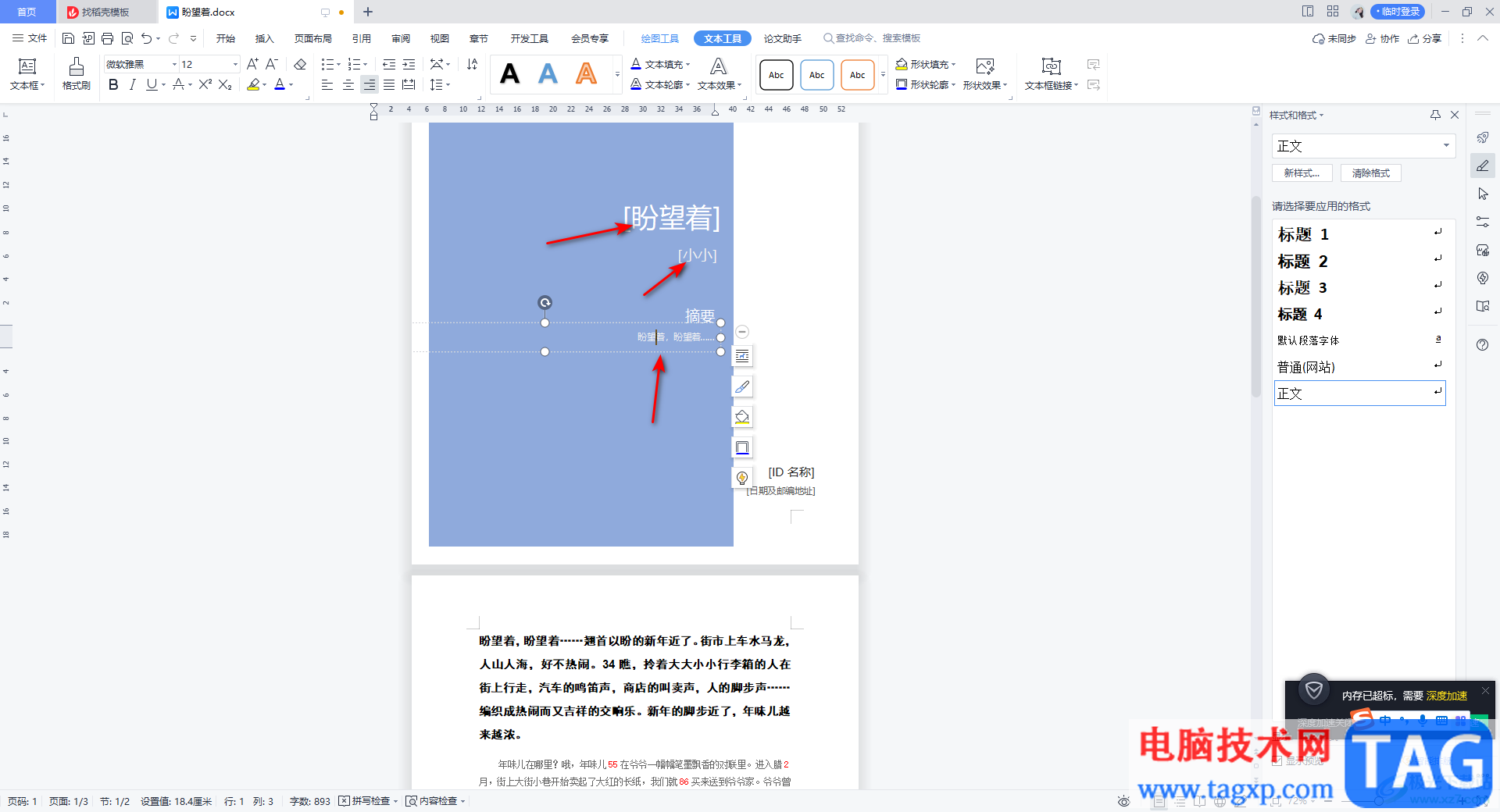The height and width of the screenshot is (812, 1500).
Task: Increase the paragraph indent
Action: tap(409, 64)
